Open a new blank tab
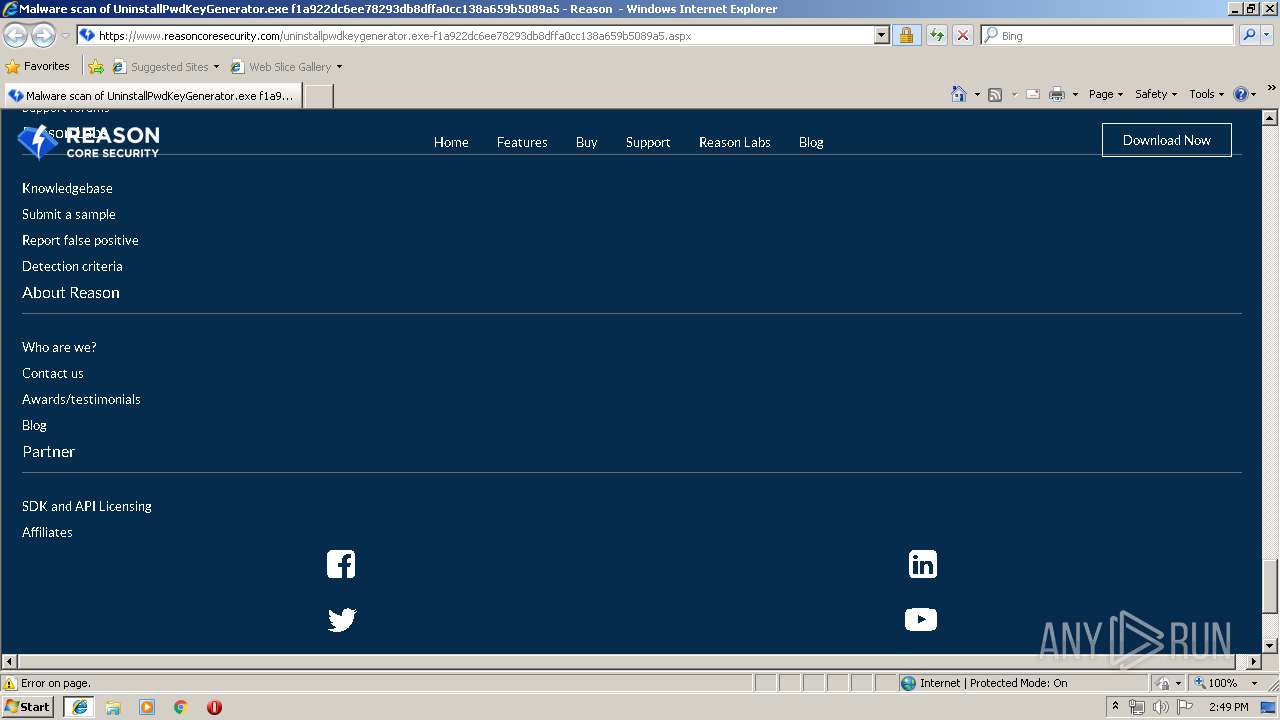This screenshot has width=1280, height=720. pyautogui.click(x=318, y=96)
